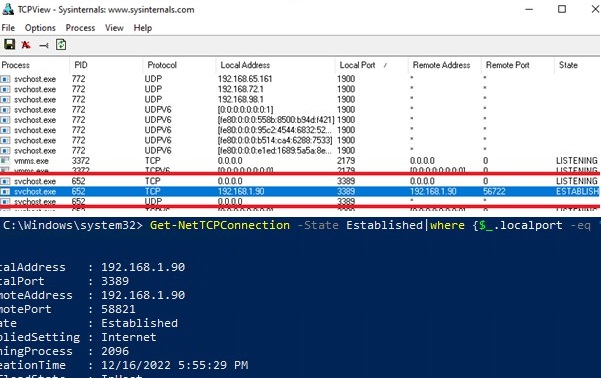601x378 pixels.
Task: Open the File menu
Action: tap(8, 28)
